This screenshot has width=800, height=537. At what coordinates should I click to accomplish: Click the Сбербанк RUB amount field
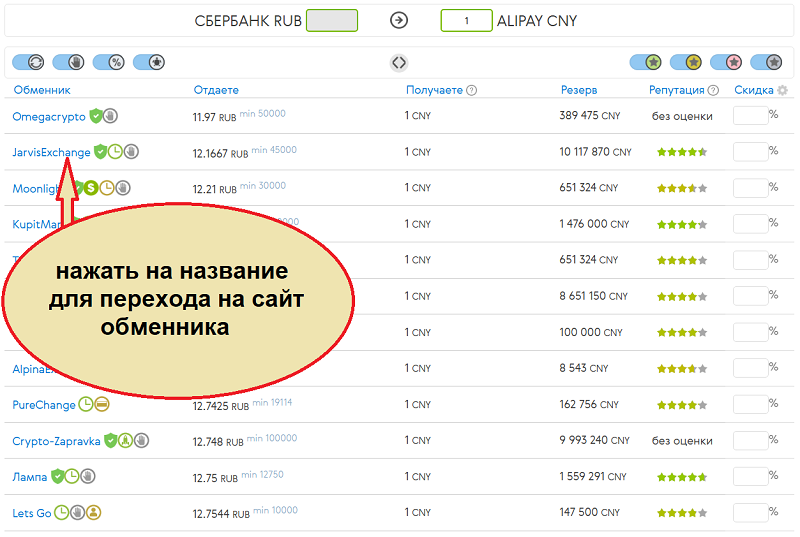pyautogui.click(x=332, y=20)
